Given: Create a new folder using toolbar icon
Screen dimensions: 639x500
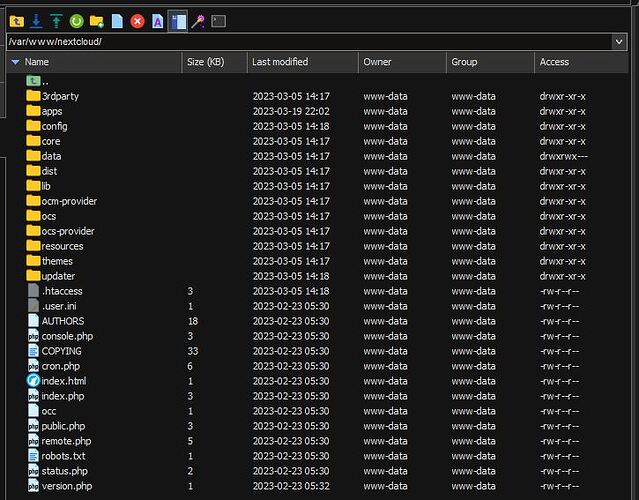Looking at the screenshot, I should tap(97, 21).
